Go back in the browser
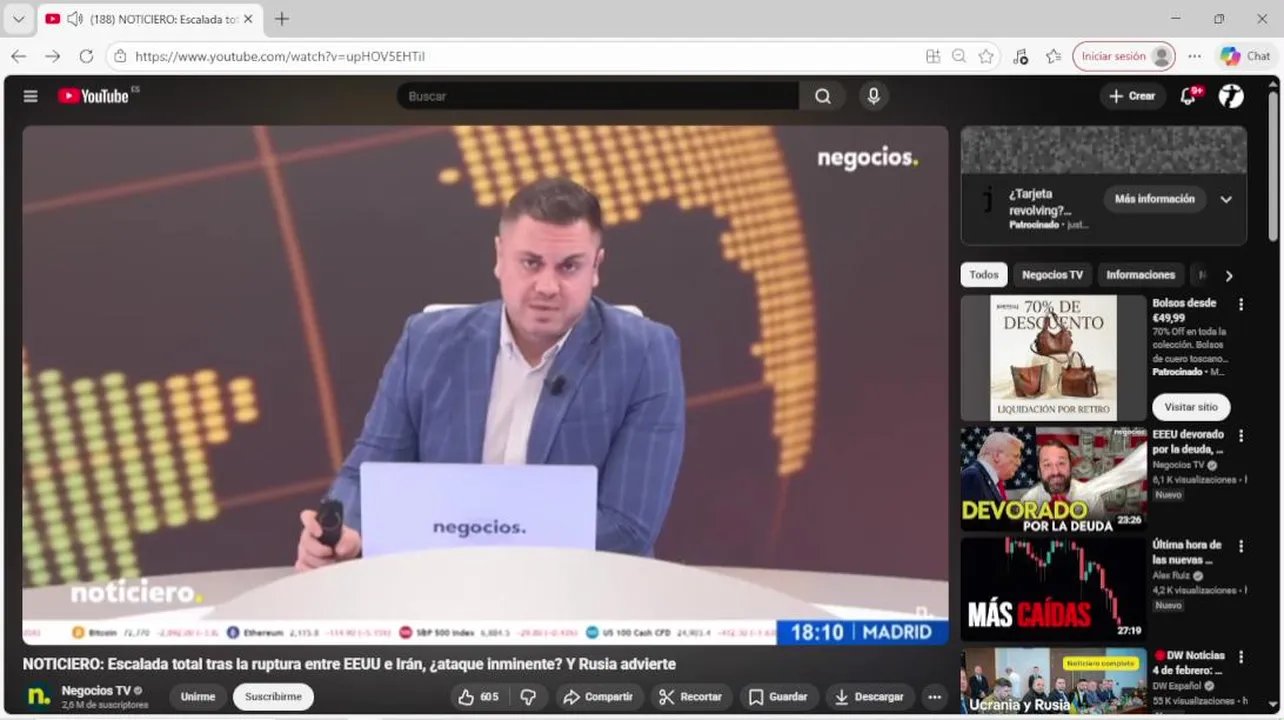Image resolution: width=1284 pixels, height=720 pixels. [x=18, y=56]
